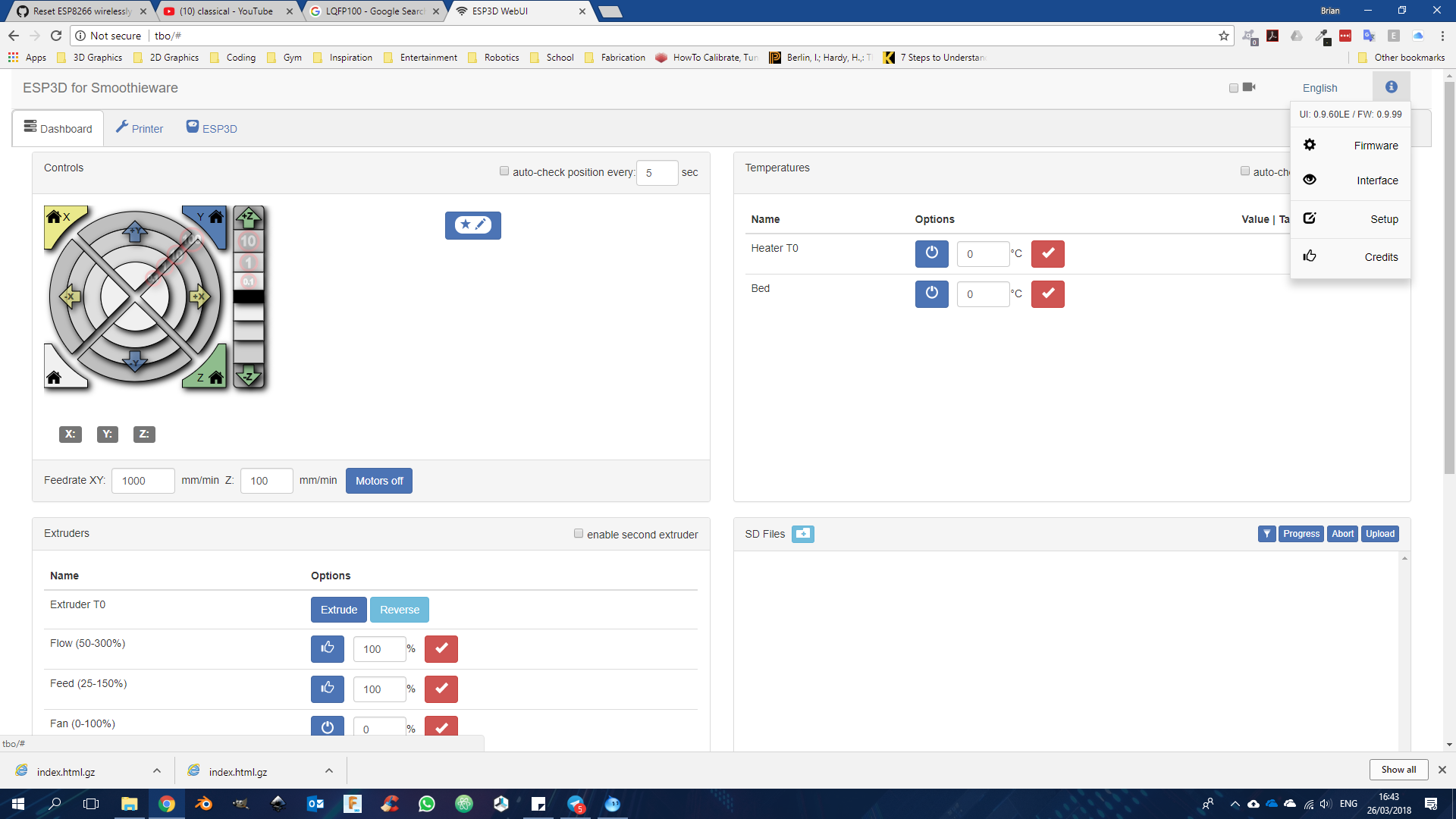Open the filter funnel icon in SD Files panel
Screen dimensions: 1456x819
tap(1266, 534)
